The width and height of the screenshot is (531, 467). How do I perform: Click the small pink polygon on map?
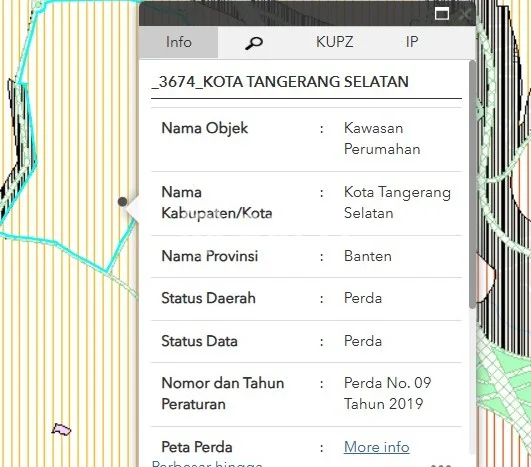coord(61,429)
